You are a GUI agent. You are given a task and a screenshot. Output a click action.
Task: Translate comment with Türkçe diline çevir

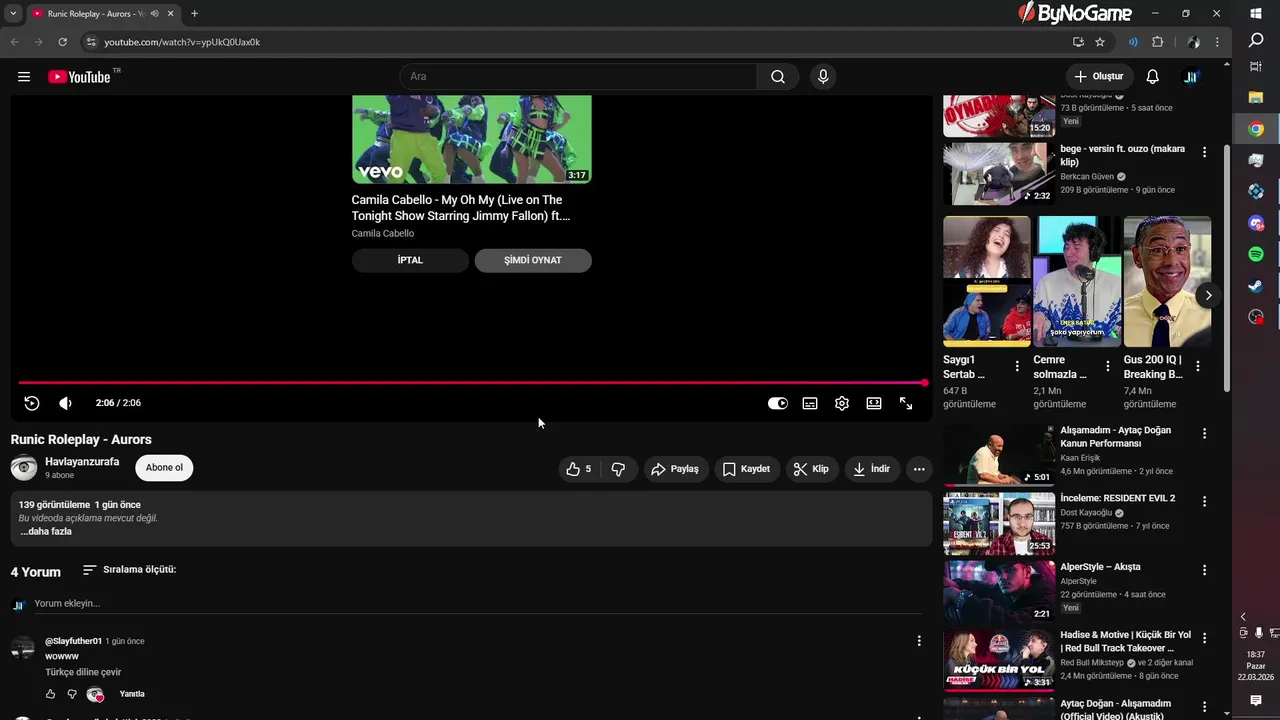(83, 672)
